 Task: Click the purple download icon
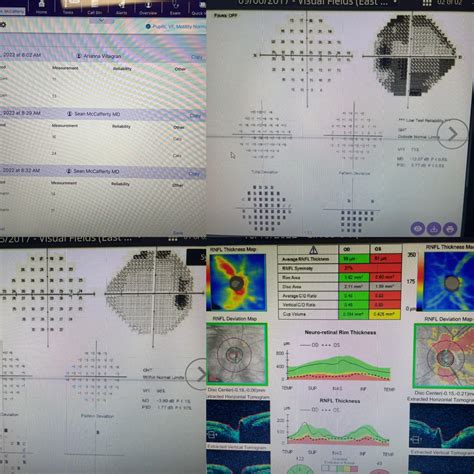(x=434, y=229)
